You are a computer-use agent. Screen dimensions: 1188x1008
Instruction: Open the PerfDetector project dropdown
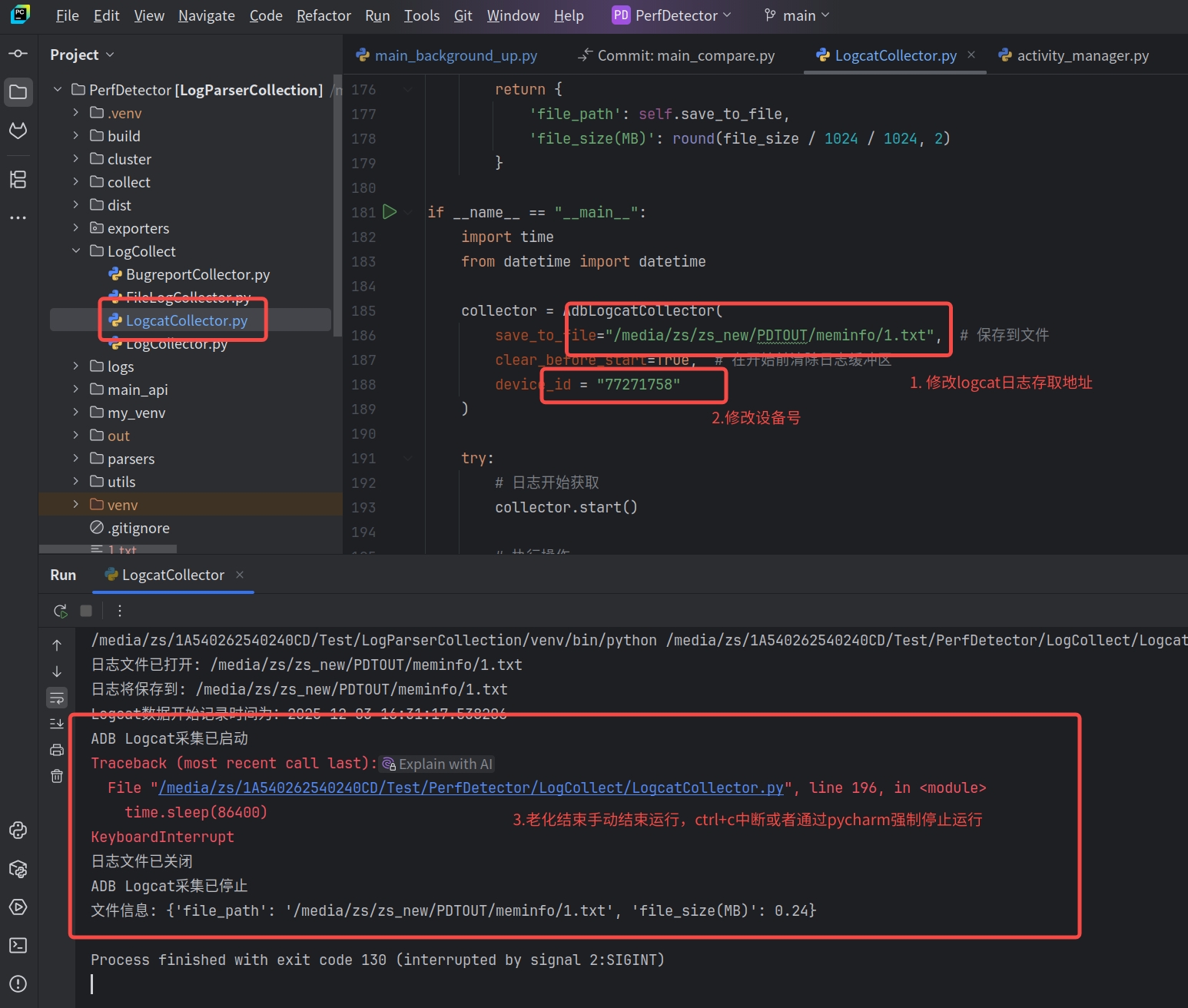(672, 15)
